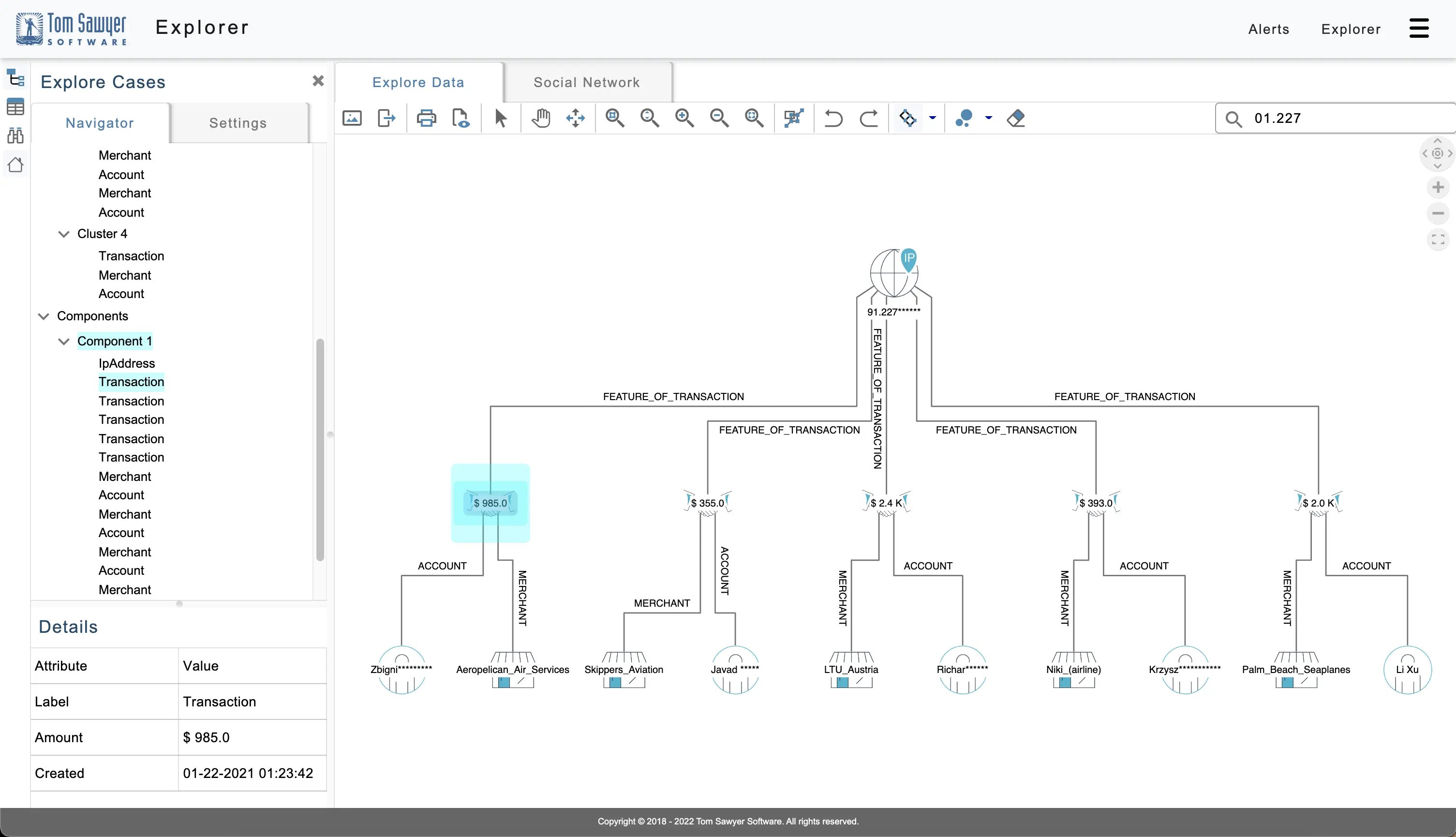The height and width of the screenshot is (837, 1456).
Task: Select the move tool
Action: click(576, 118)
